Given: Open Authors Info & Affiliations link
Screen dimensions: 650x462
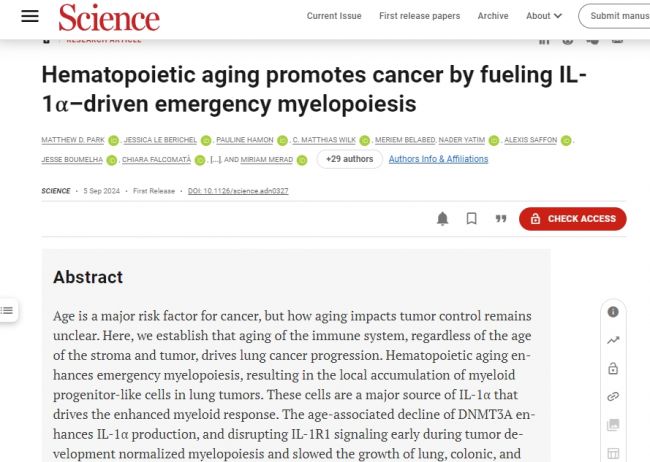Looking at the screenshot, I should click(438, 159).
